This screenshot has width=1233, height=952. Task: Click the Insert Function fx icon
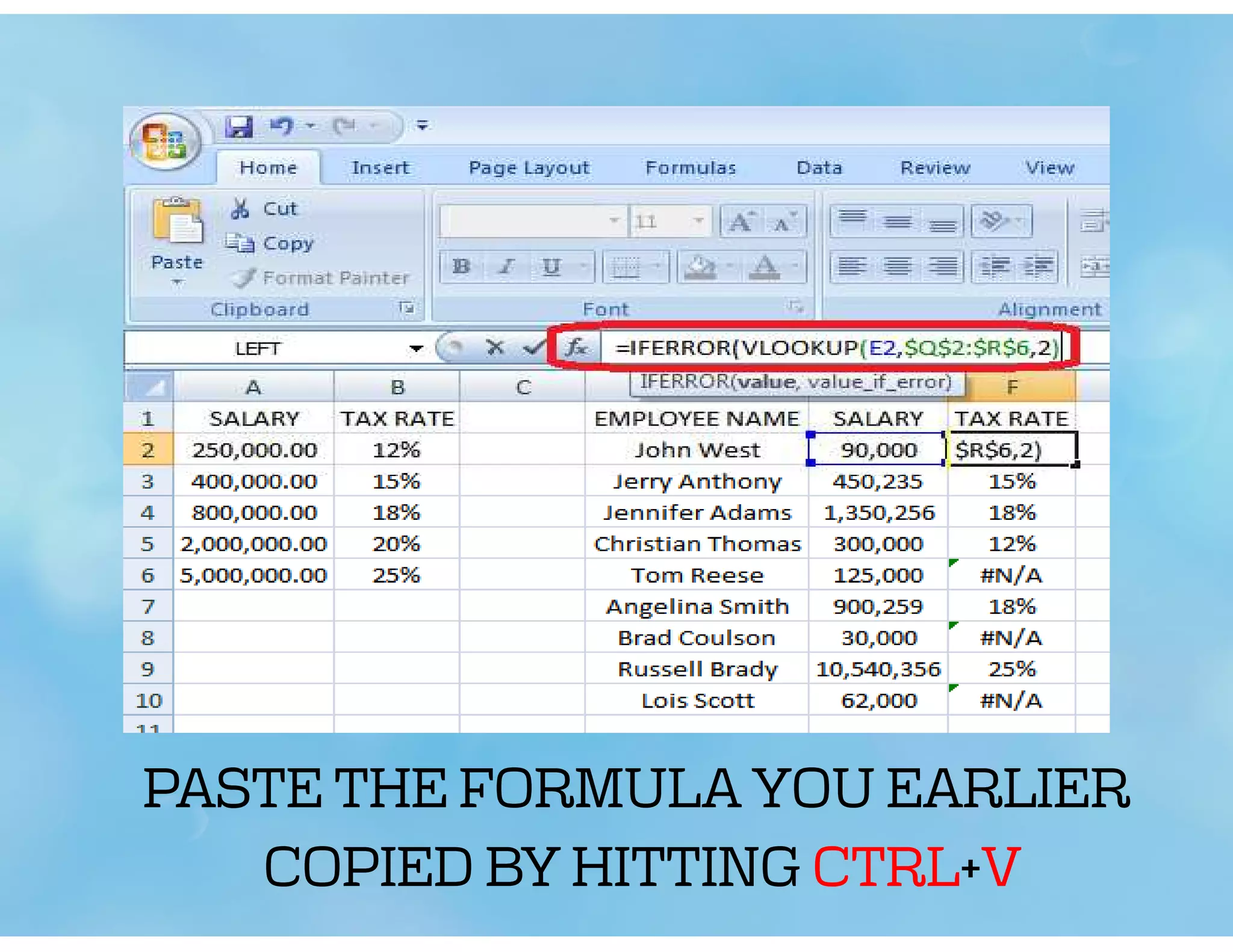click(x=576, y=347)
